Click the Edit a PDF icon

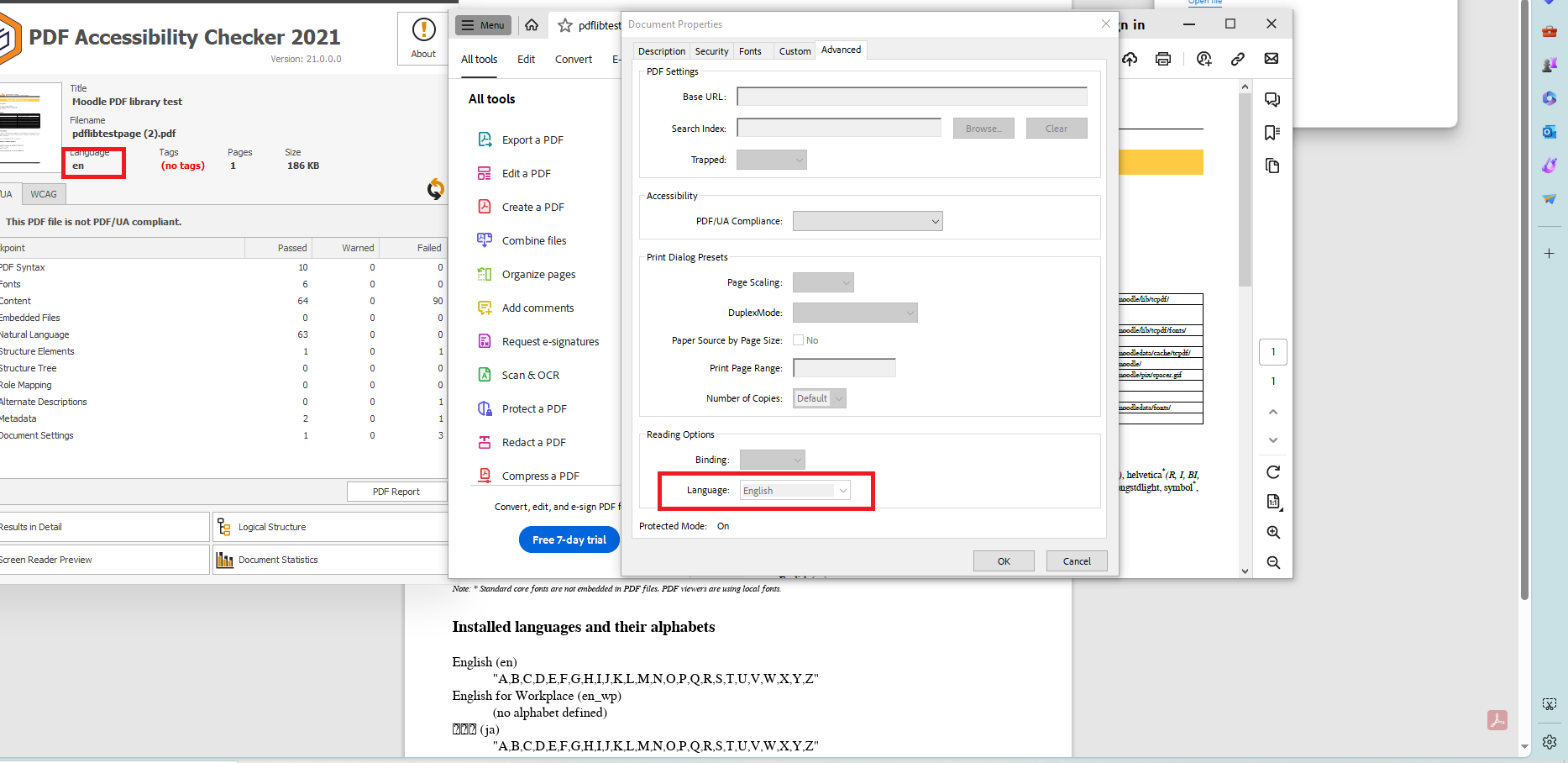pyautogui.click(x=485, y=173)
